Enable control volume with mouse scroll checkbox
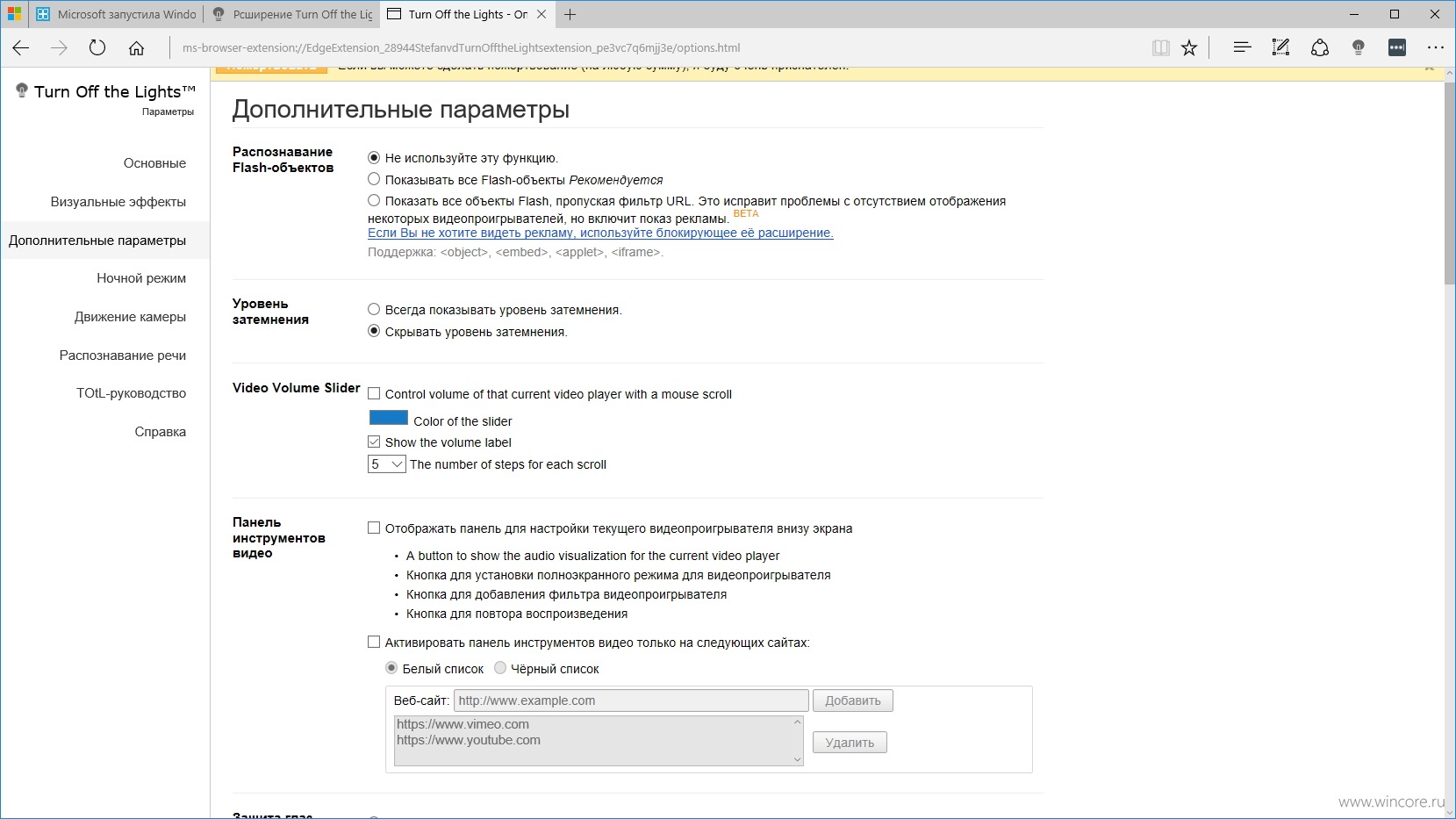Image resolution: width=1456 pixels, height=819 pixels. point(374,393)
